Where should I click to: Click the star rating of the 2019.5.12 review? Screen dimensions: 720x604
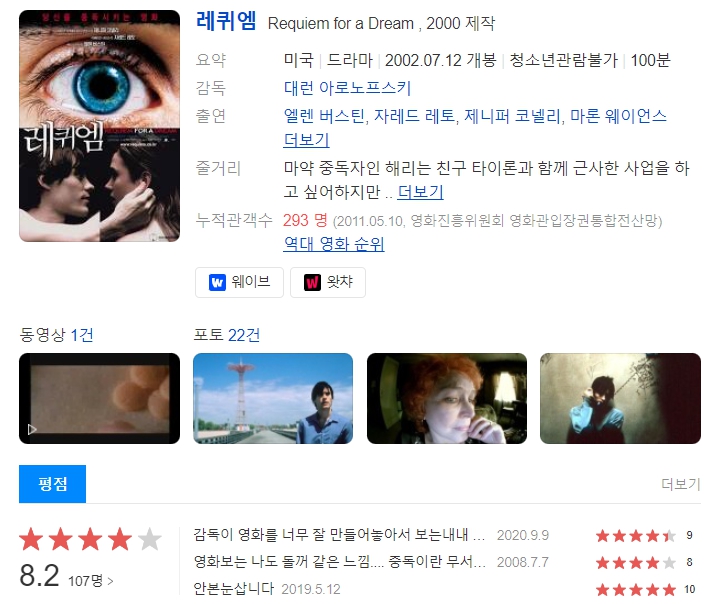(x=636, y=589)
